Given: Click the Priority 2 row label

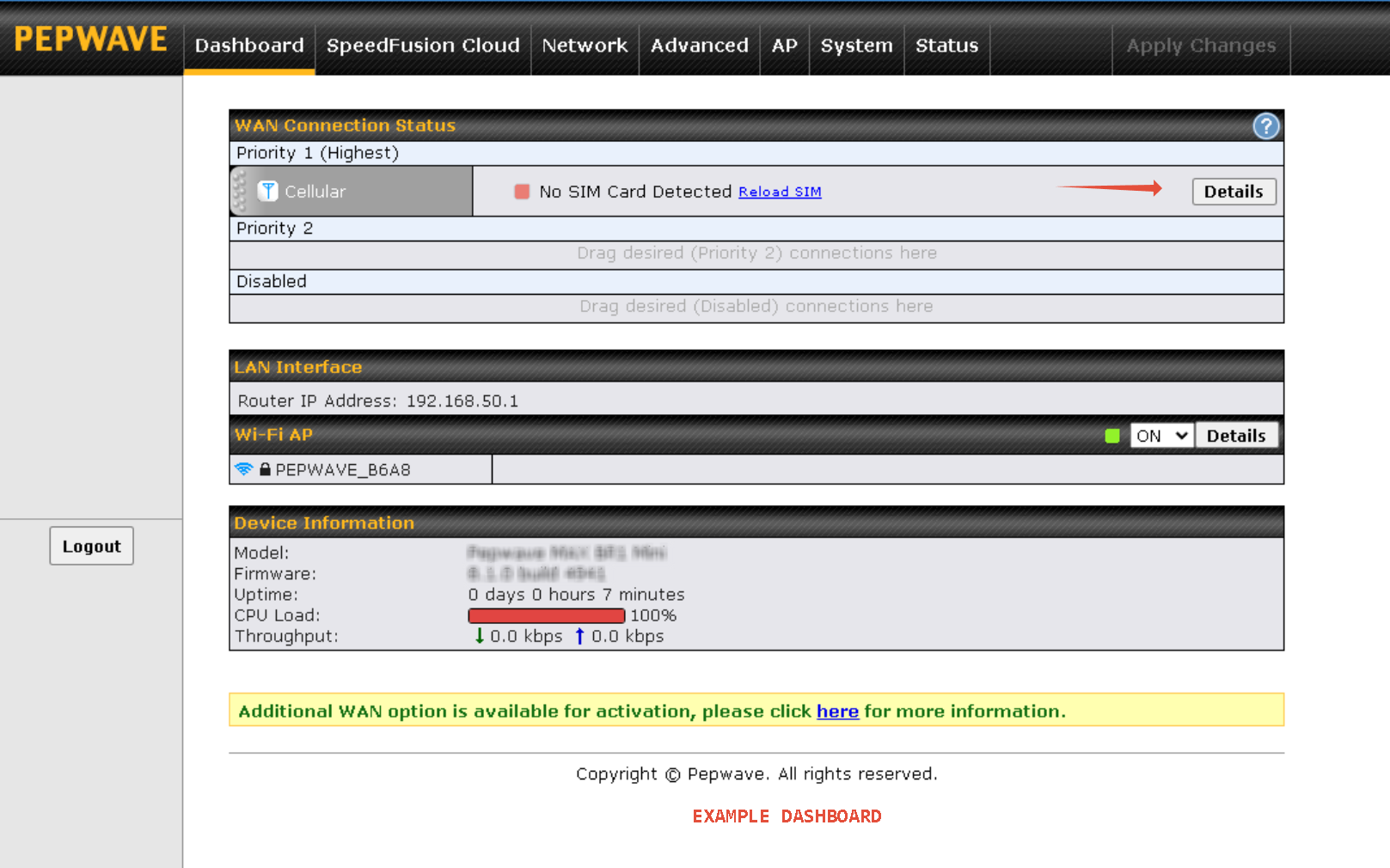Looking at the screenshot, I should [274, 229].
